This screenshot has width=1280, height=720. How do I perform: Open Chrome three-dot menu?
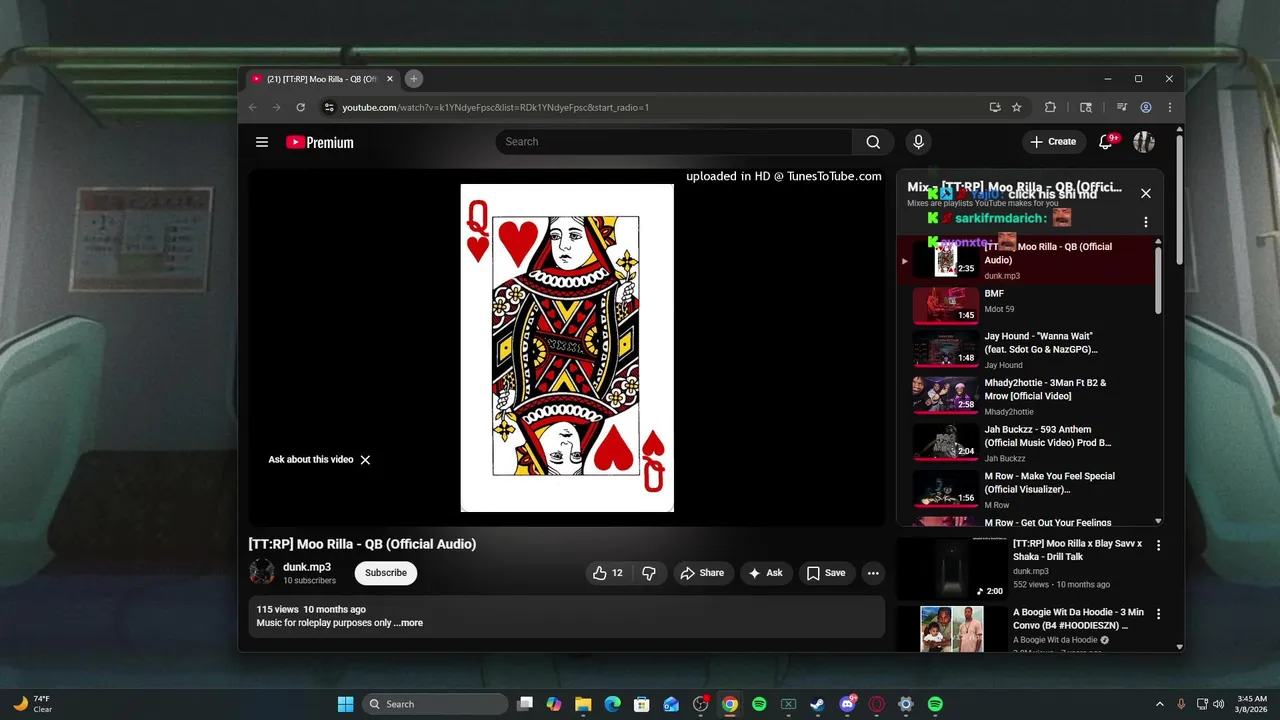pos(1169,107)
